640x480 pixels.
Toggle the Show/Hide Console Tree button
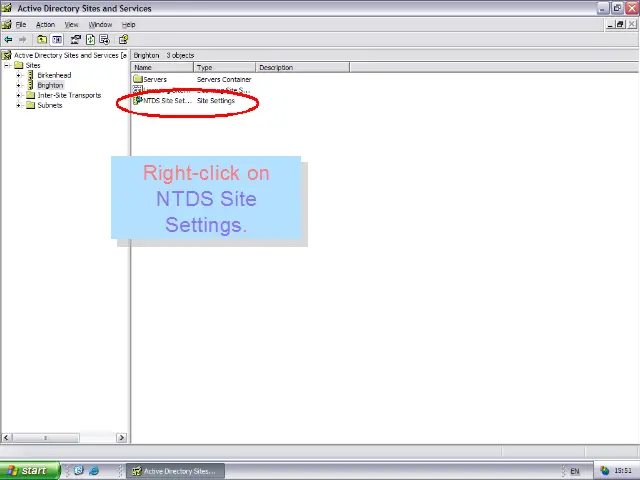(57, 40)
